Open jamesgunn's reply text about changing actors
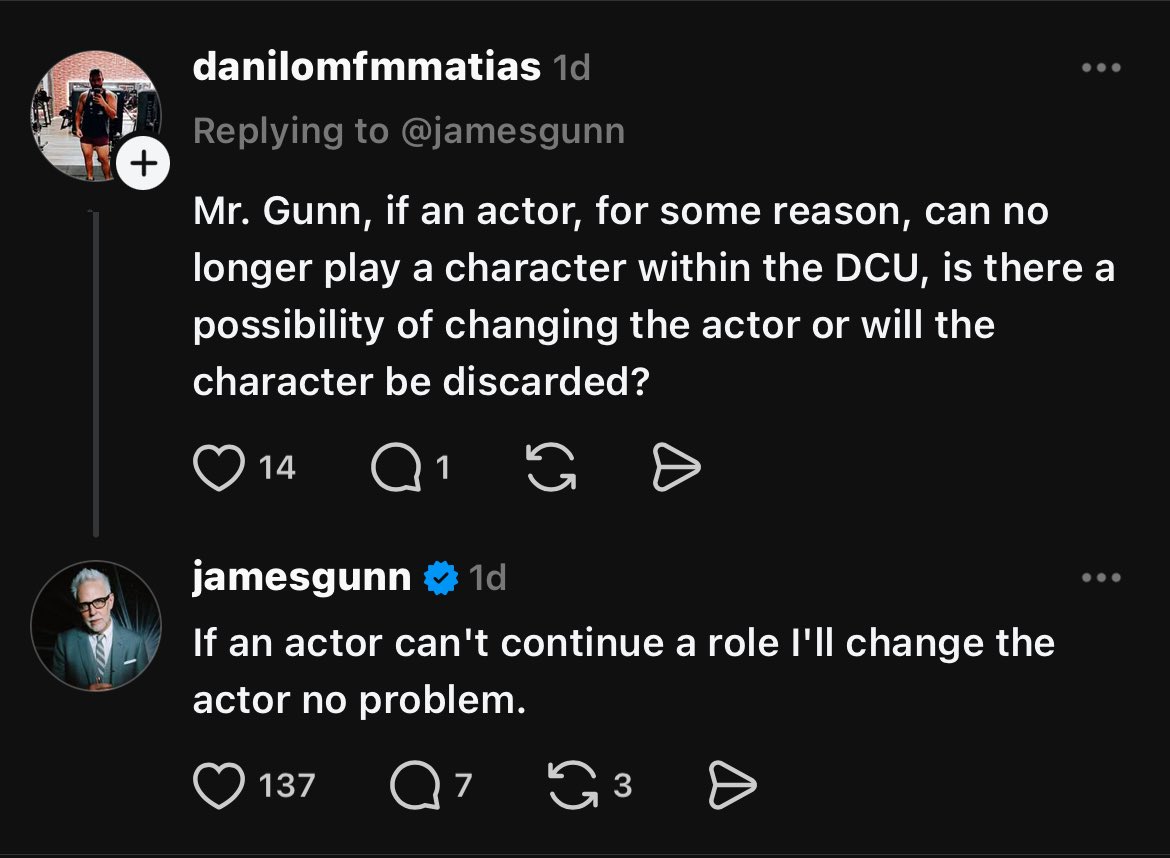 pyautogui.click(x=623, y=671)
